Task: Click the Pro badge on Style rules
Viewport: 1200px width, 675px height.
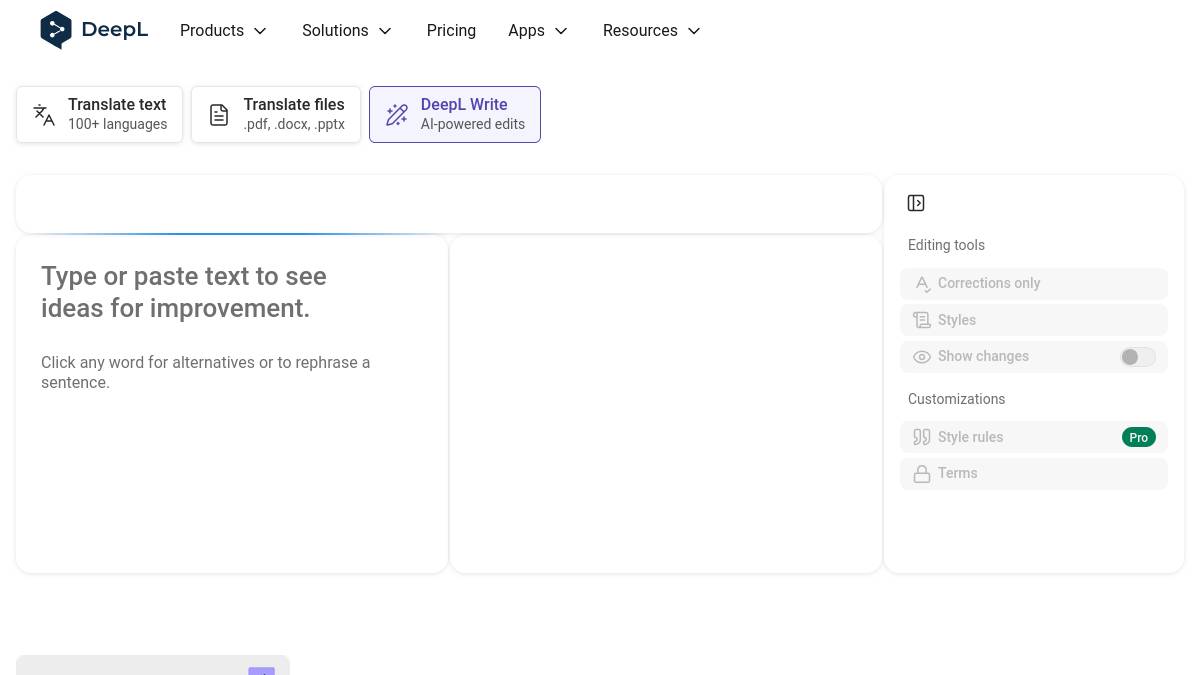Action: pyautogui.click(x=1138, y=437)
